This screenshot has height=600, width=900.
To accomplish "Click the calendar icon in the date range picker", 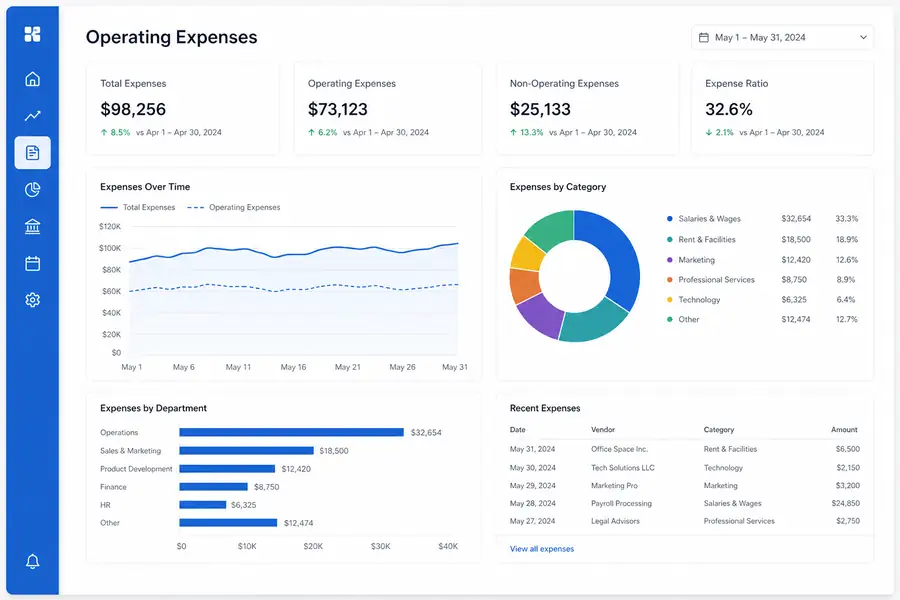I will pyautogui.click(x=704, y=37).
